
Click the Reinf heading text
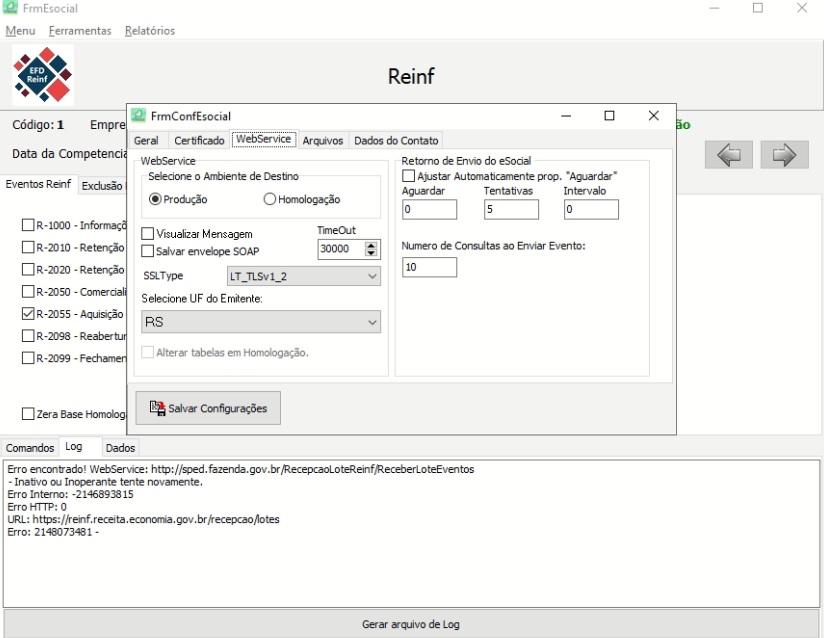(411, 76)
